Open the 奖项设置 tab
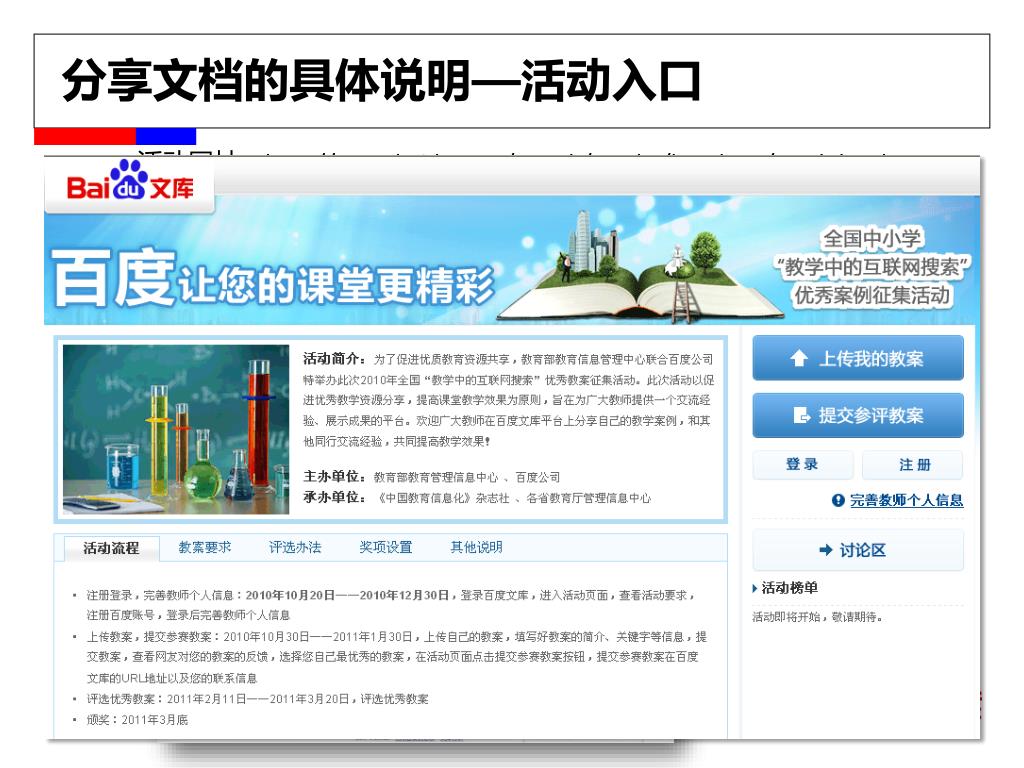This screenshot has width=1024, height=768. pyautogui.click(x=386, y=547)
